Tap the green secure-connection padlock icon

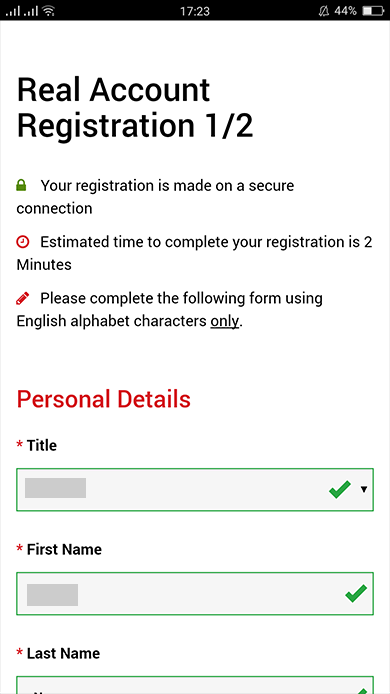21,185
